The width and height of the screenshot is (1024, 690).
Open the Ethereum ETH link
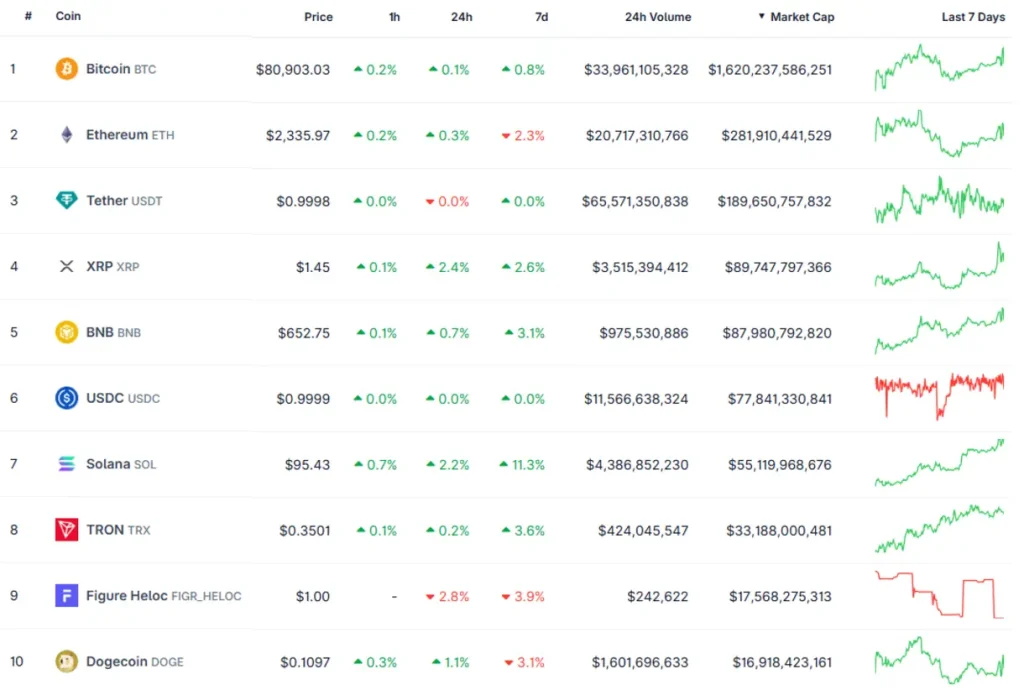pos(130,135)
